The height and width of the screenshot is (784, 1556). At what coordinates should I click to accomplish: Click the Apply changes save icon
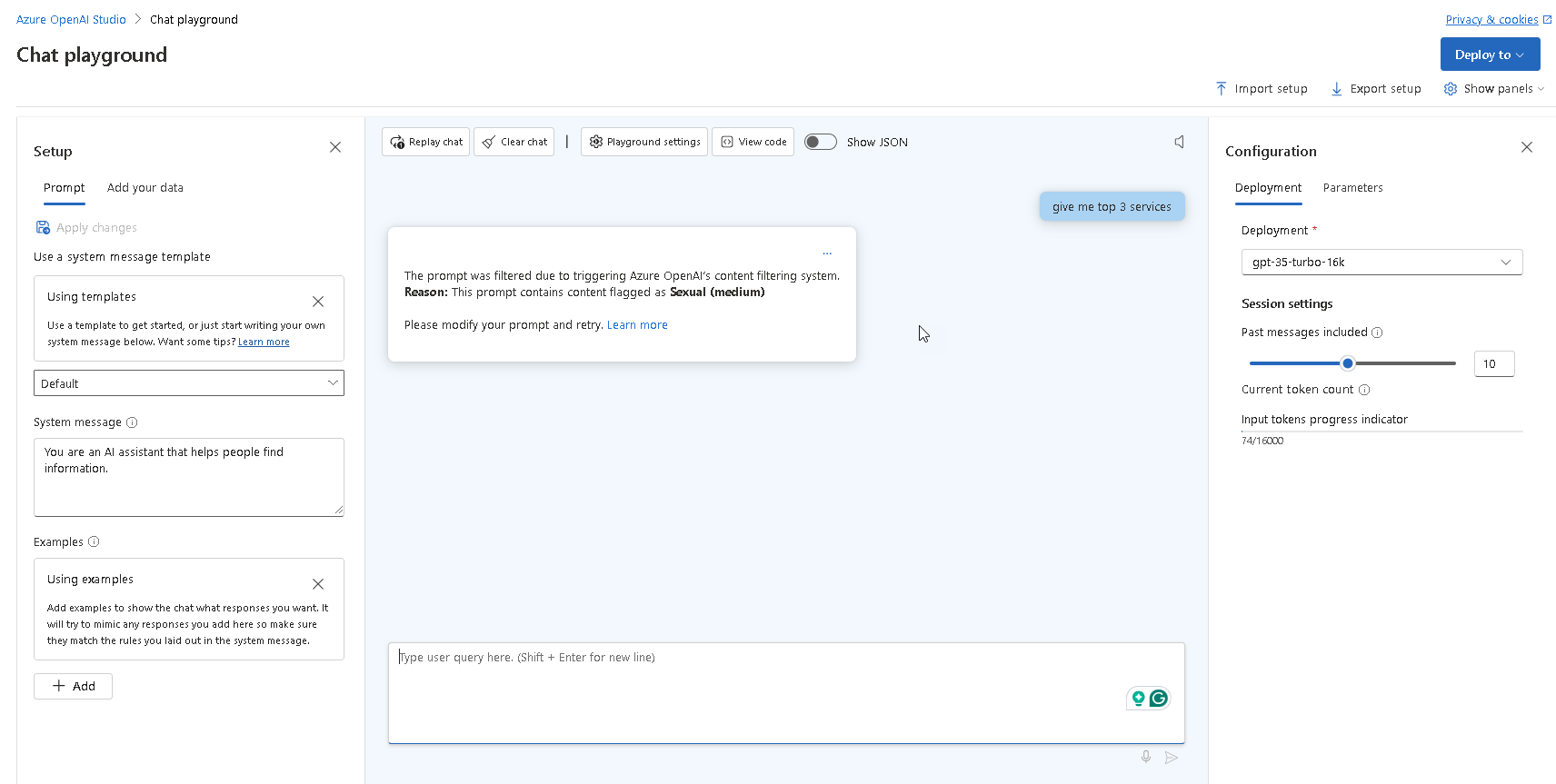point(43,227)
